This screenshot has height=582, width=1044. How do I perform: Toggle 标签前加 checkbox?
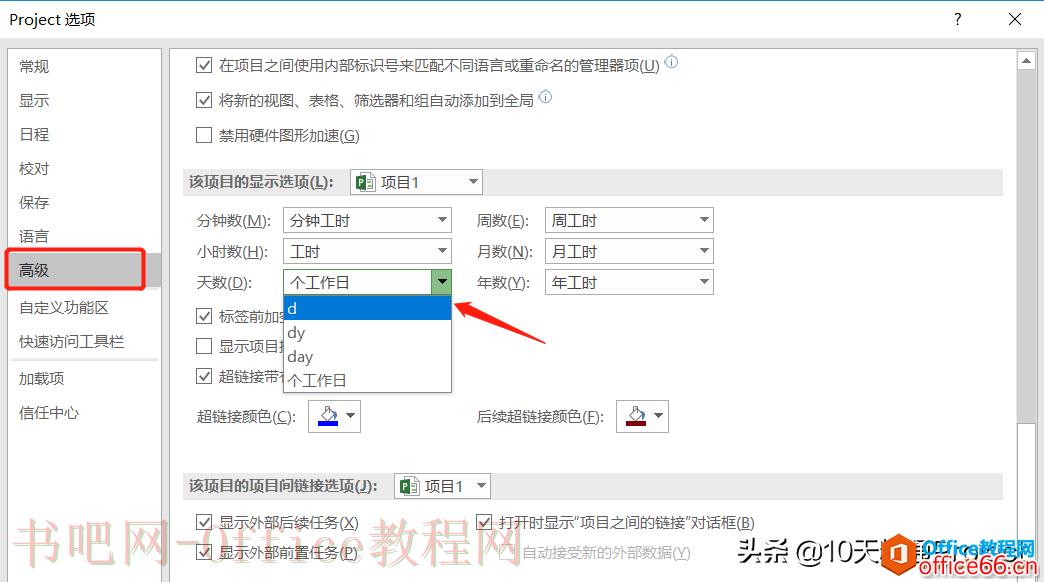[204, 316]
